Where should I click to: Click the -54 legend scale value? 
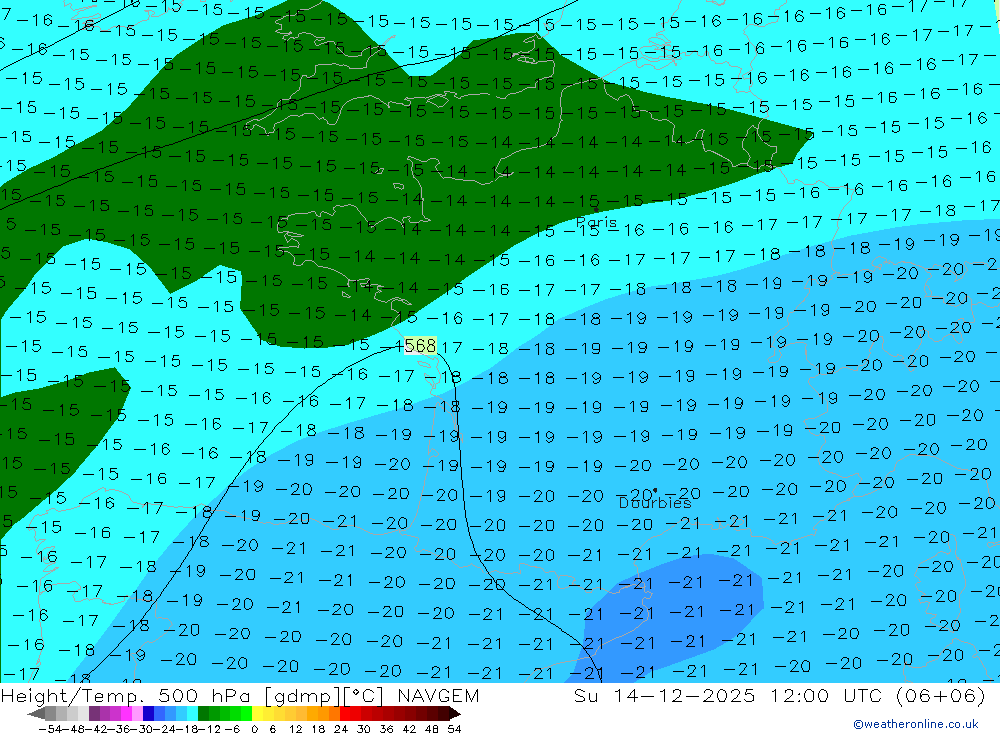pos(50,729)
